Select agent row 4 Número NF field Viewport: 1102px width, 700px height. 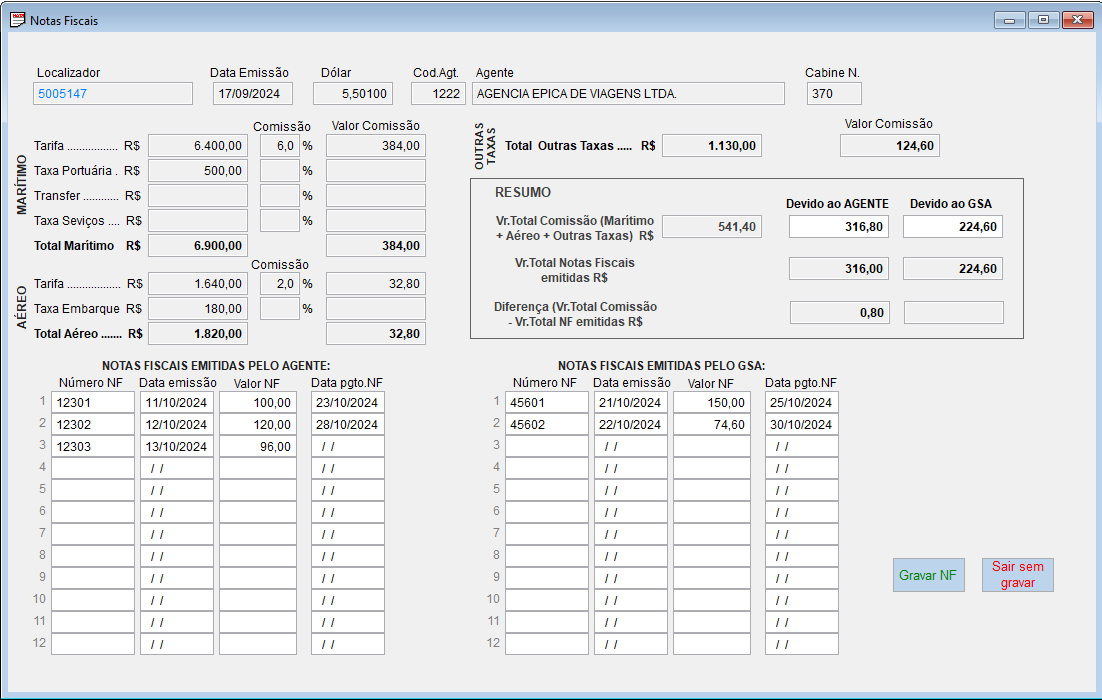pyautogui.click(x=92, y=468)
